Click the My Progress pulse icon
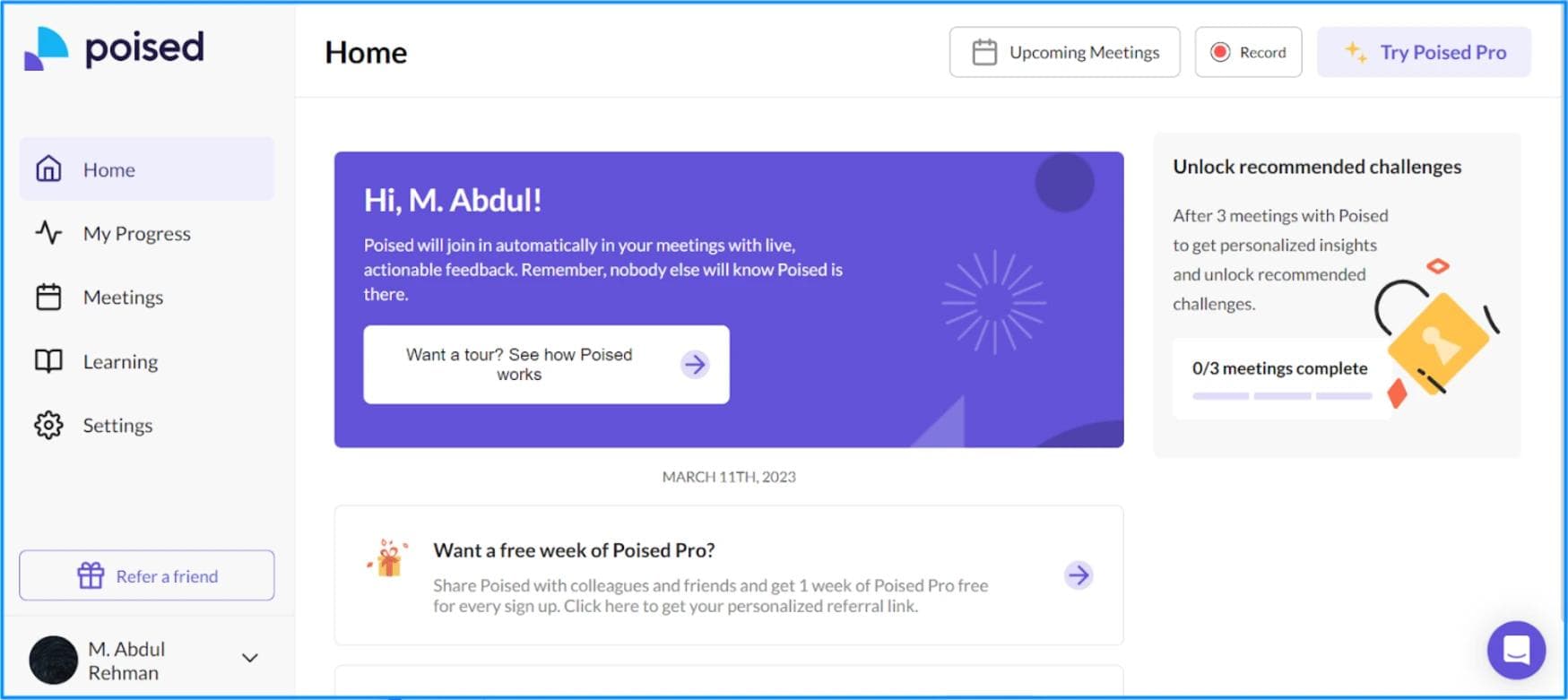The image size is (1568, 700). point(48,233)
